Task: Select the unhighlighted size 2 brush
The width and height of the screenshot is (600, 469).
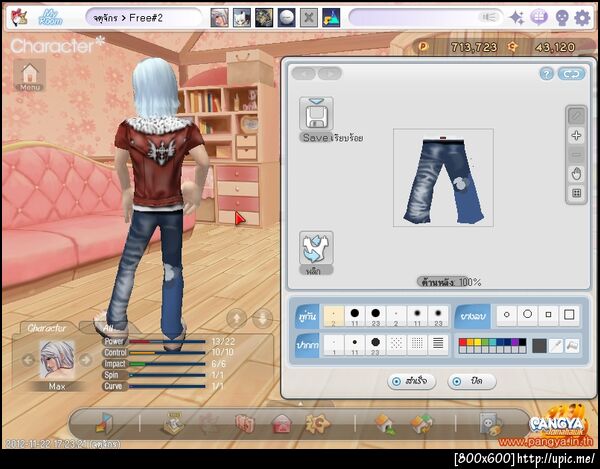Action: coord(396,316)
